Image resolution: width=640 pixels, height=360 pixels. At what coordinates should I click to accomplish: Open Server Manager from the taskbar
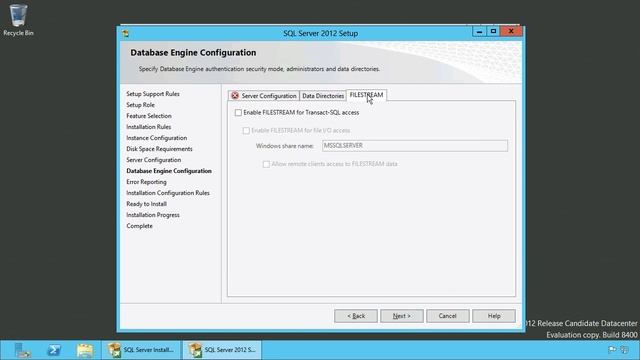[22, 350]
